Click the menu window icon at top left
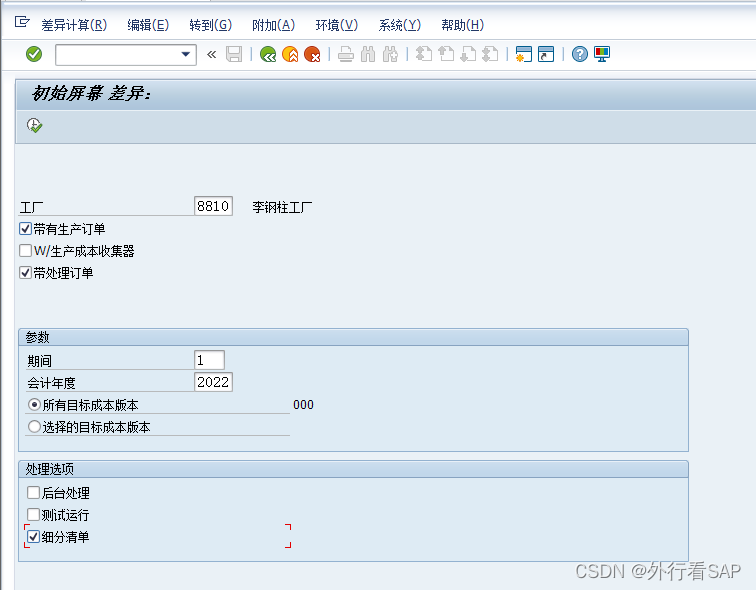Viewport: 756px width, 590px height. point(22,22)
